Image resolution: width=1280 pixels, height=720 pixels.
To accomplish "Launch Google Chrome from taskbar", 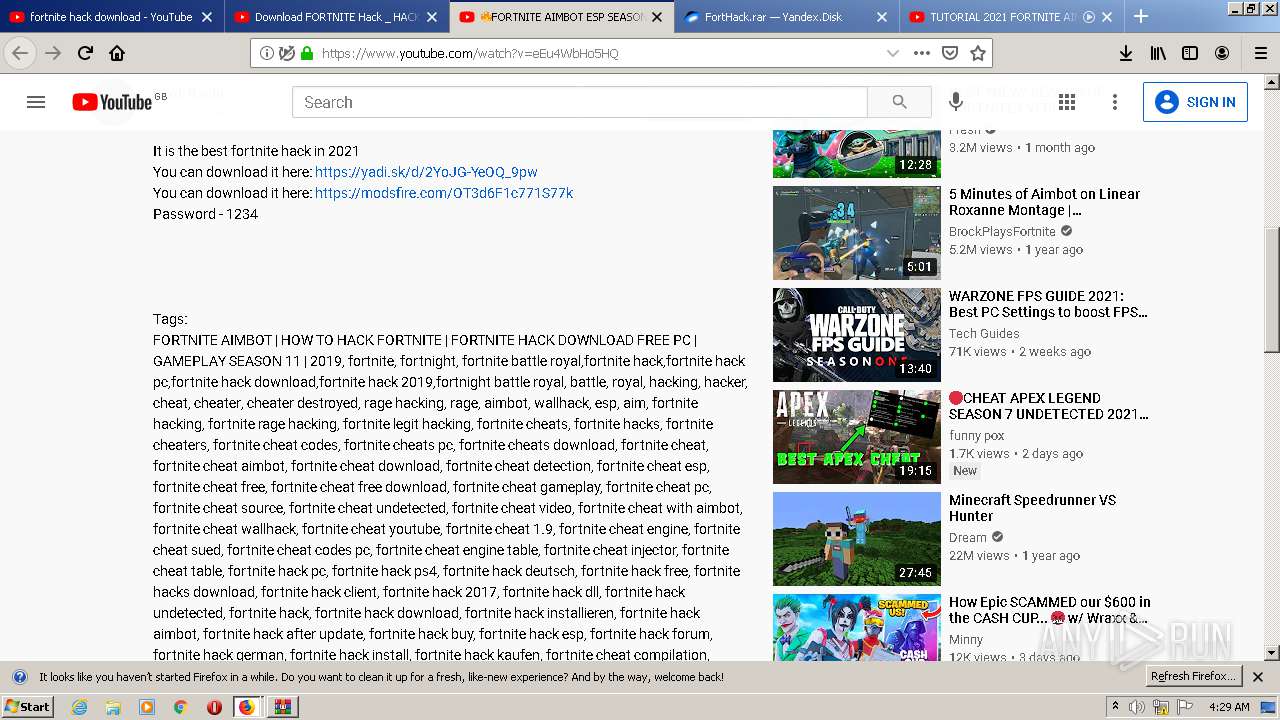I will click(180, 707).
